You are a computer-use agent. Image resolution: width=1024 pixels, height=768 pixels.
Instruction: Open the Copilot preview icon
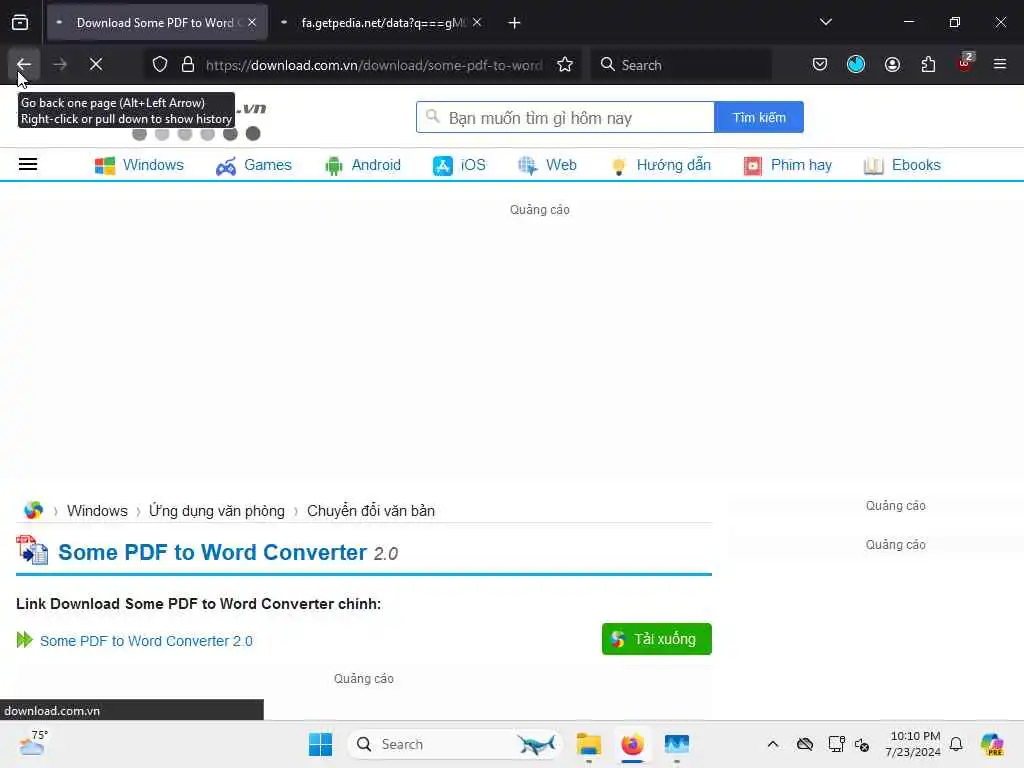pyautogui.click(x=992, y=744)
